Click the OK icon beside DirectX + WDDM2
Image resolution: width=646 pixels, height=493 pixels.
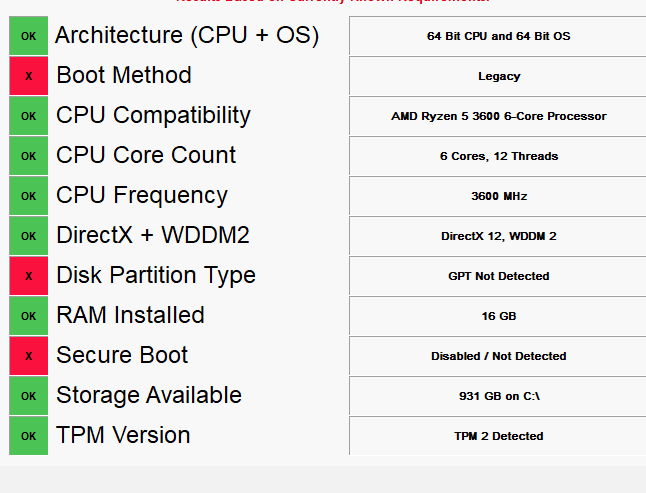[x=28, y=236]
